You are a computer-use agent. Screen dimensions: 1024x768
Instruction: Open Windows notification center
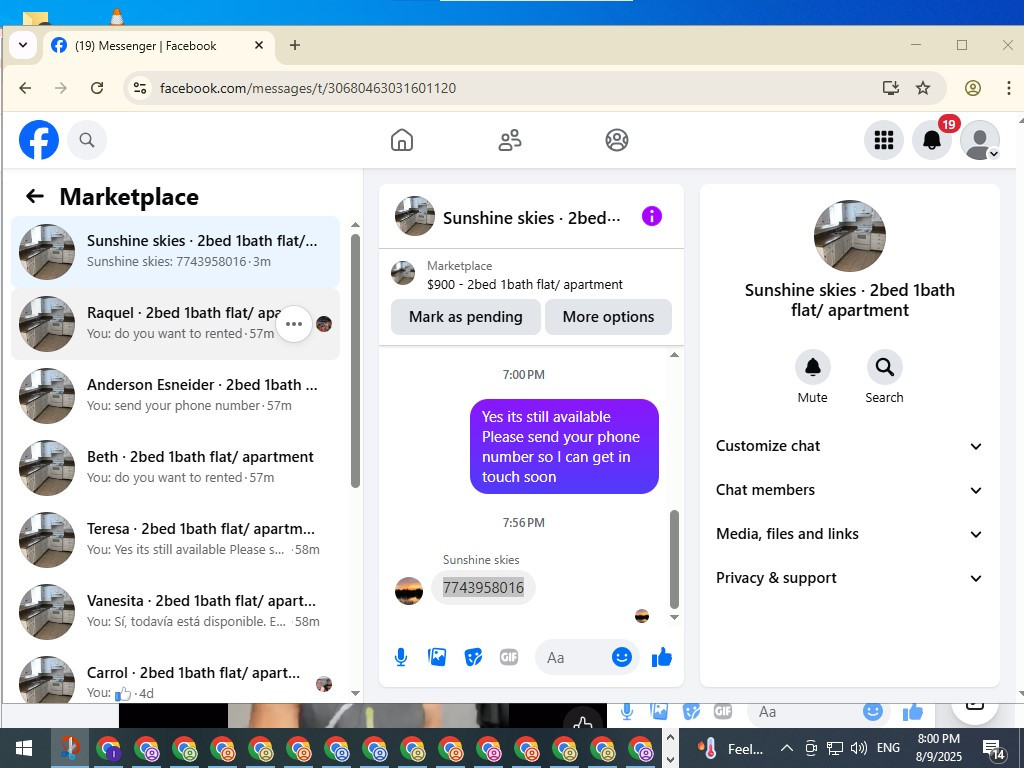993,750
